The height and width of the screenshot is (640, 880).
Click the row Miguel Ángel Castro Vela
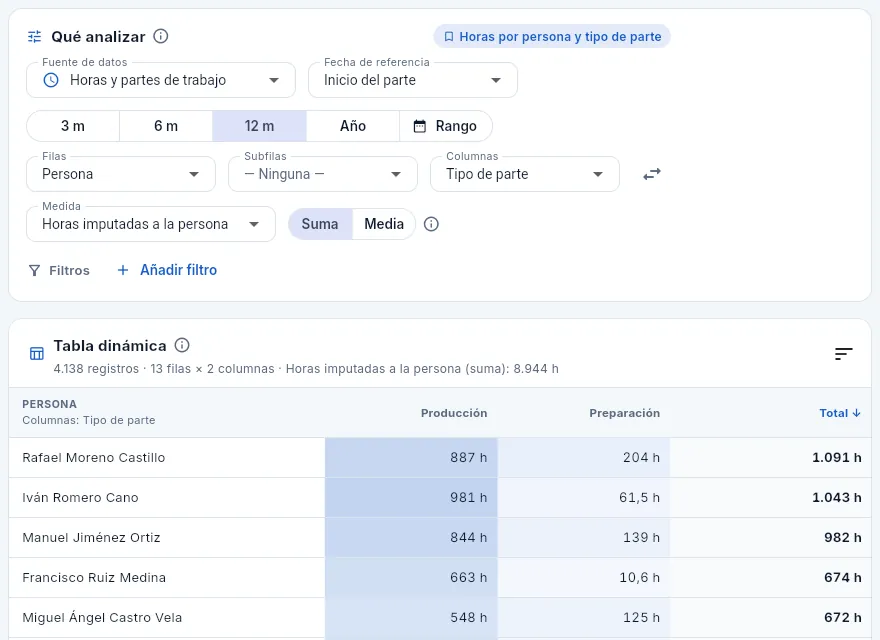440,618
